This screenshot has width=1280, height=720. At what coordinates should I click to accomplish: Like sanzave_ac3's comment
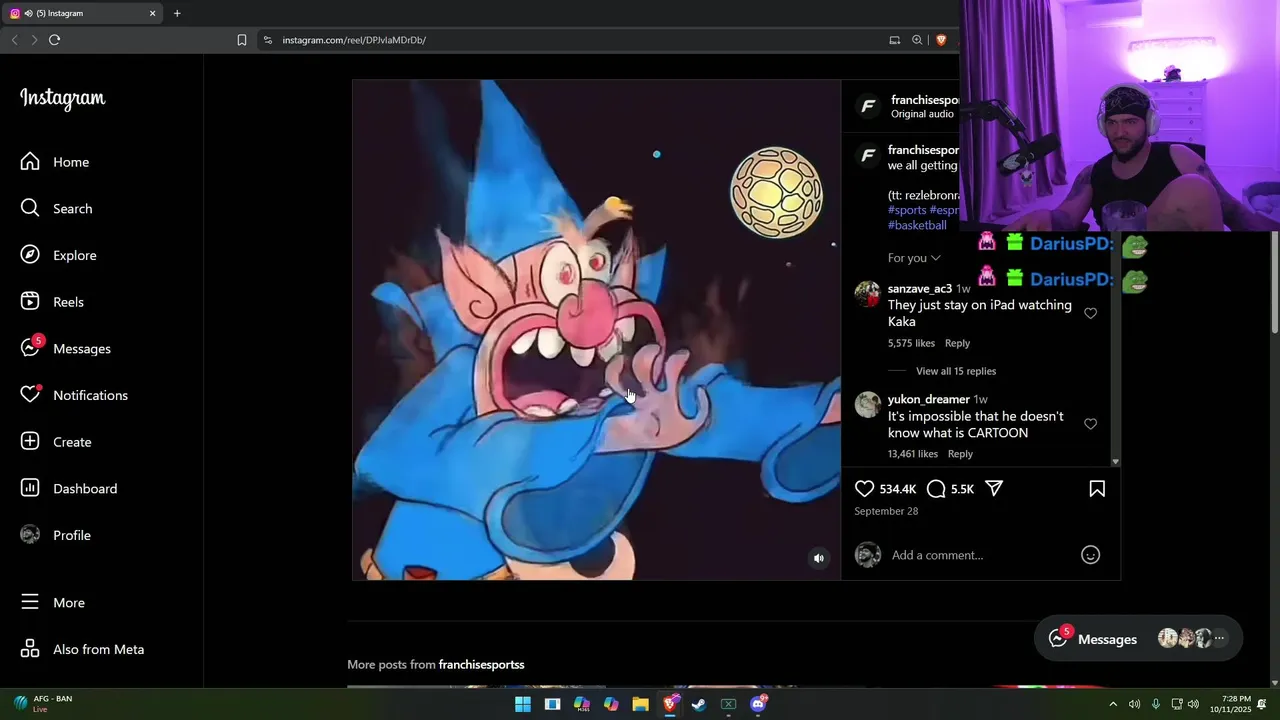(1090, 313)
